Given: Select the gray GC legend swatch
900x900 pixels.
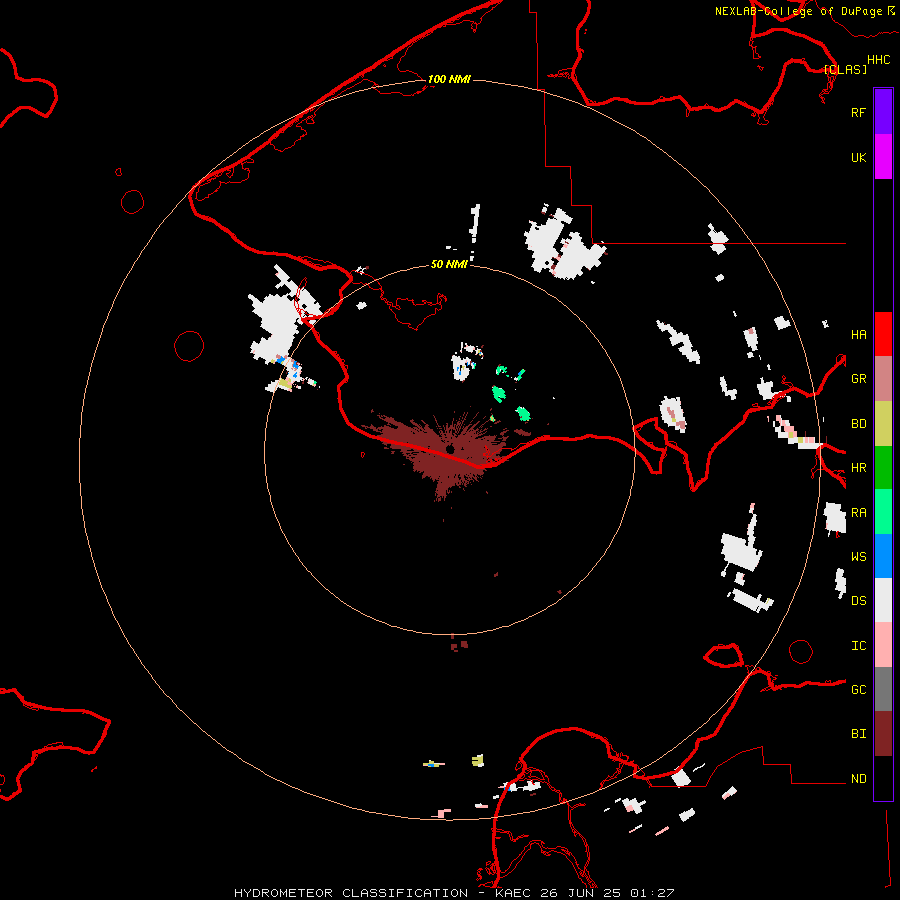Looking at the screenshot, I should coord(883,689).
